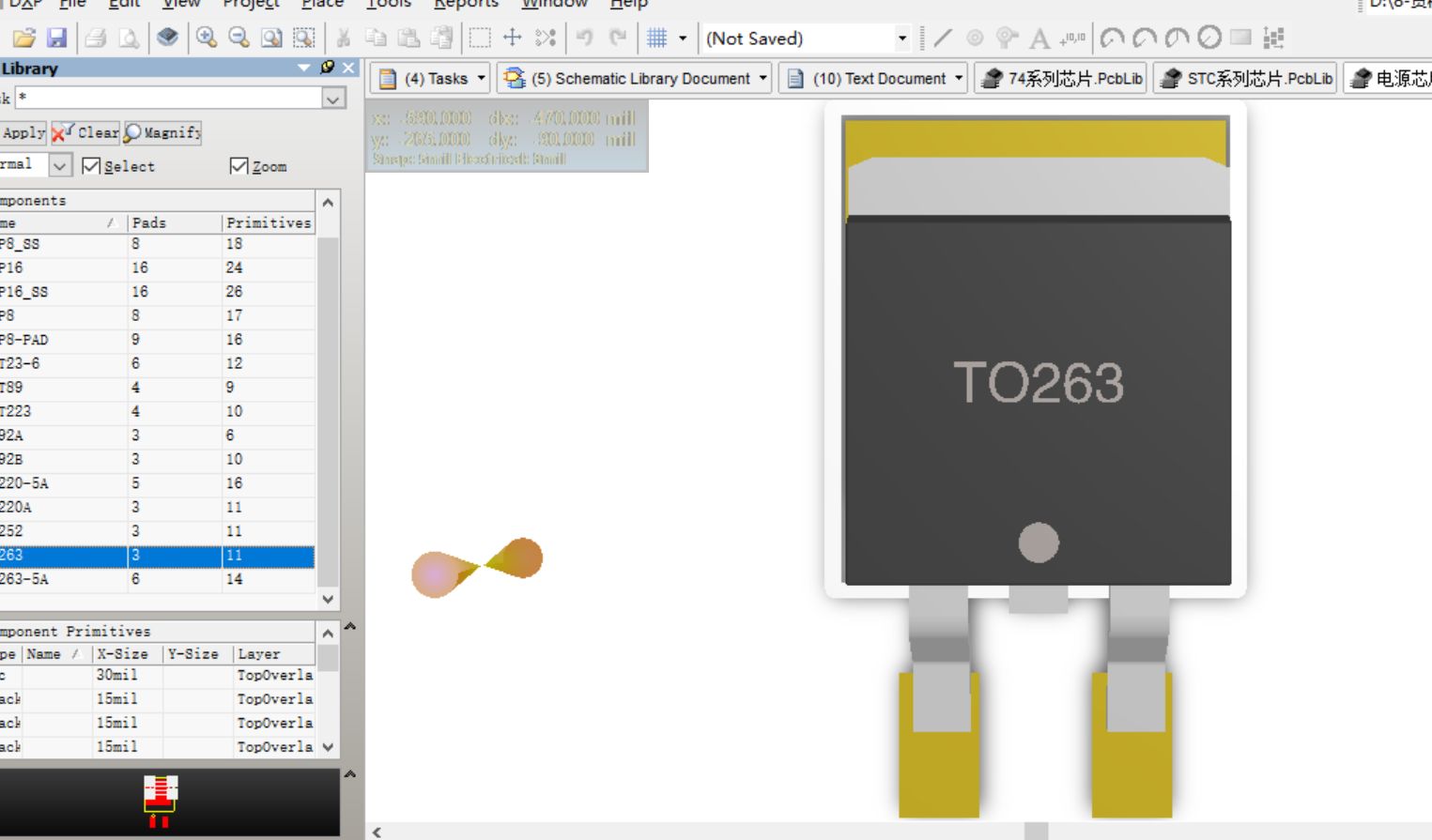The image size is (1432, 840).
Task: Cut the selection with the scissors icon
Action: [344, 38]
